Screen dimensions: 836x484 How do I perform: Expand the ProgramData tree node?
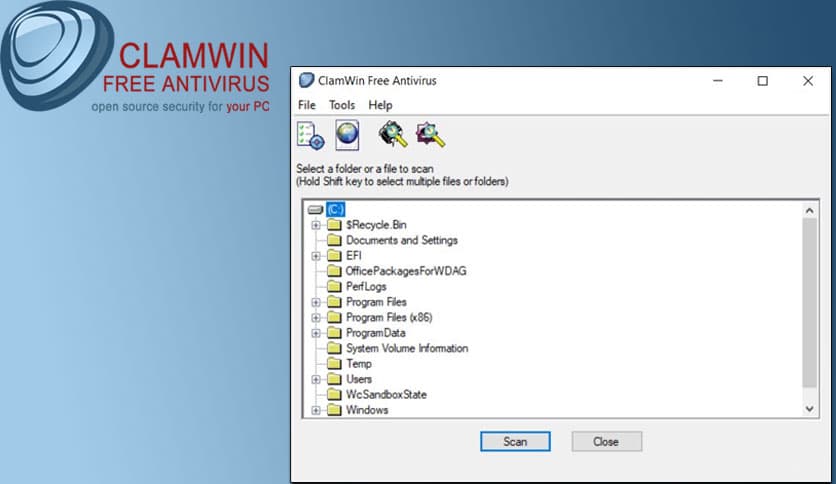coord(316,333)
